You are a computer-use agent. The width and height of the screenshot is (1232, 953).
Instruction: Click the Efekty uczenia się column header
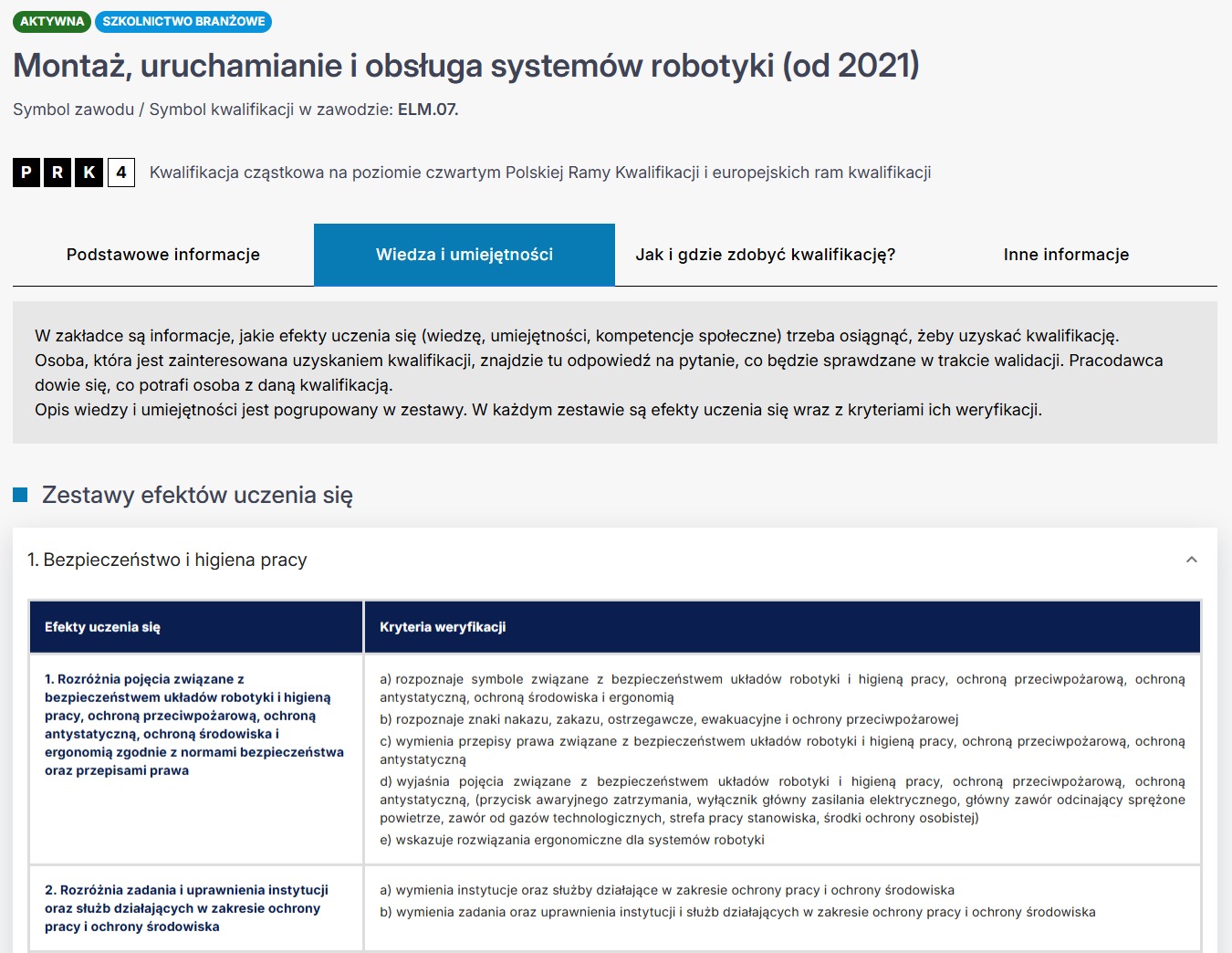tap(102, 627)
